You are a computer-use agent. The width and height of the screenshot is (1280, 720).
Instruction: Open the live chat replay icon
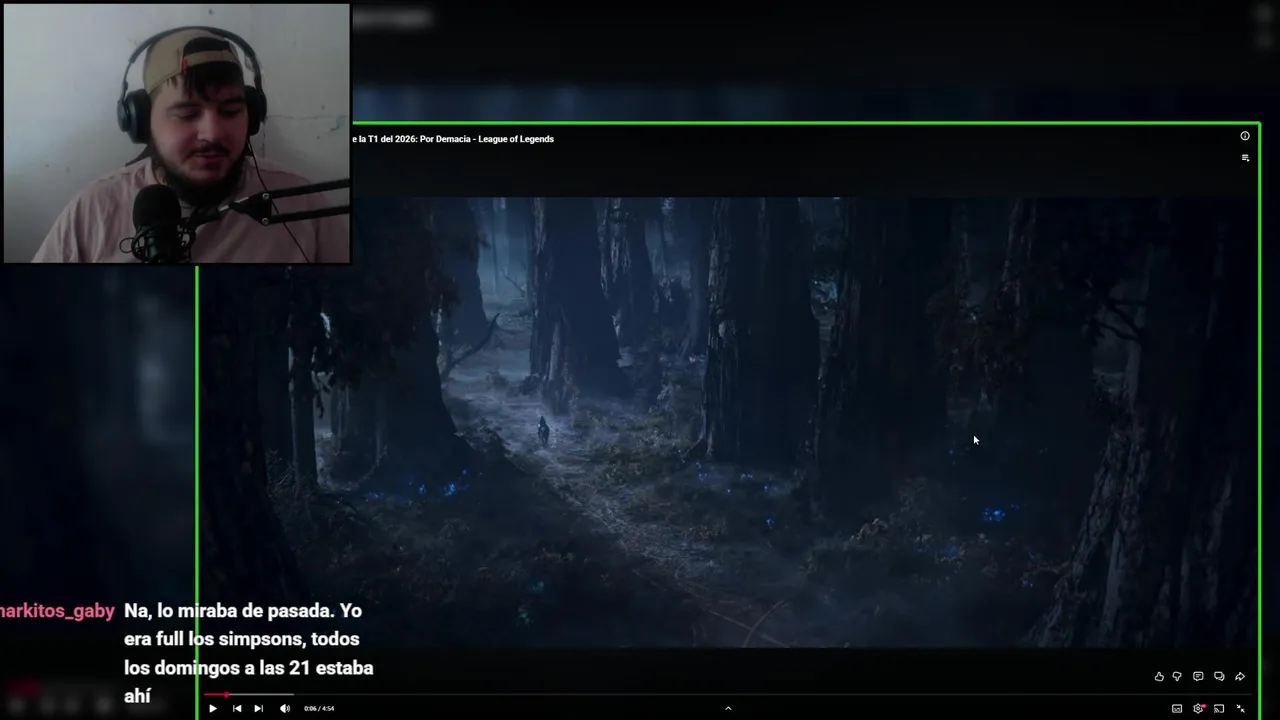tap(1219, 677)
